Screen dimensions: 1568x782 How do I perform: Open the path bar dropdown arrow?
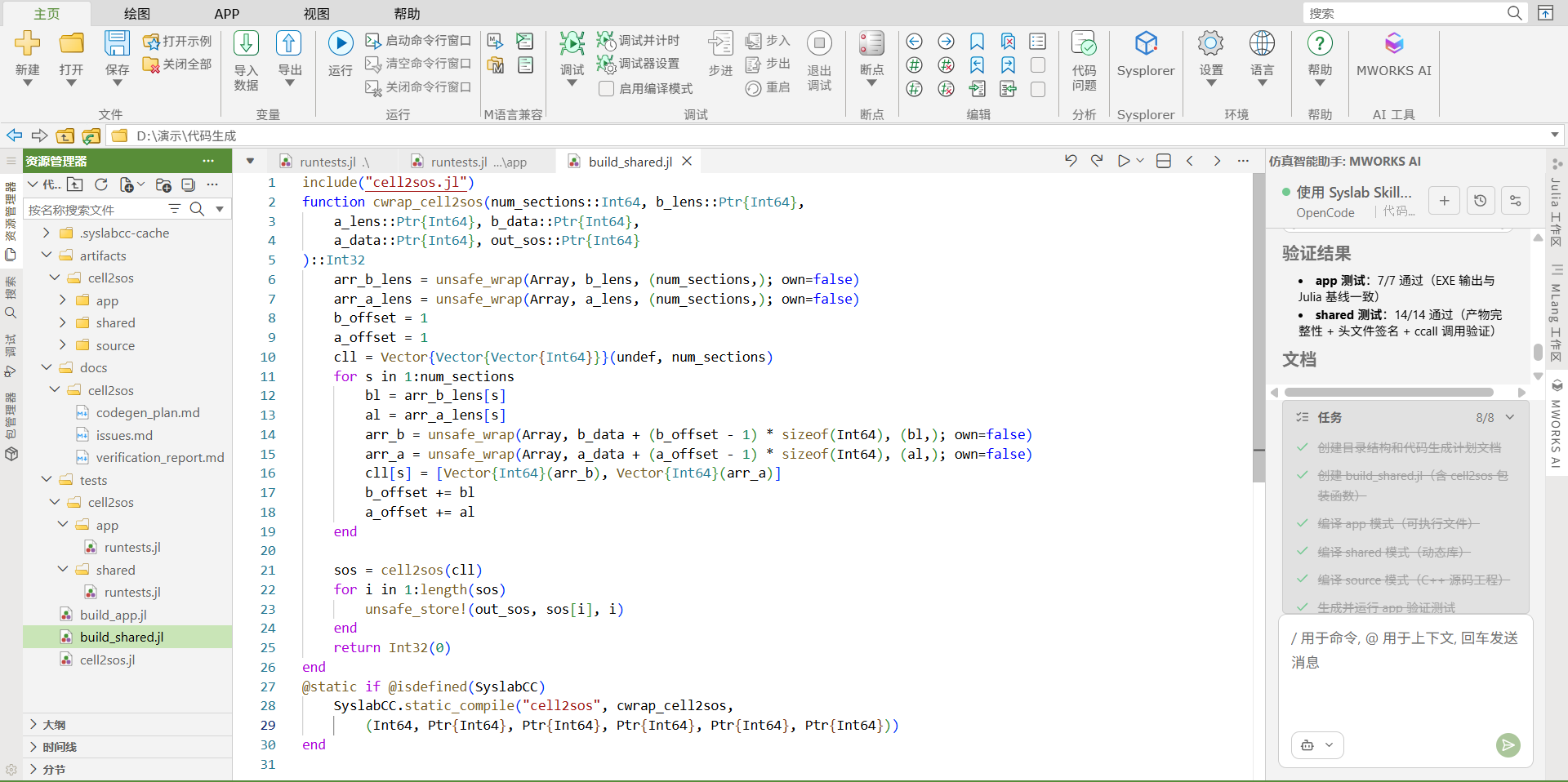point(1555,135)
